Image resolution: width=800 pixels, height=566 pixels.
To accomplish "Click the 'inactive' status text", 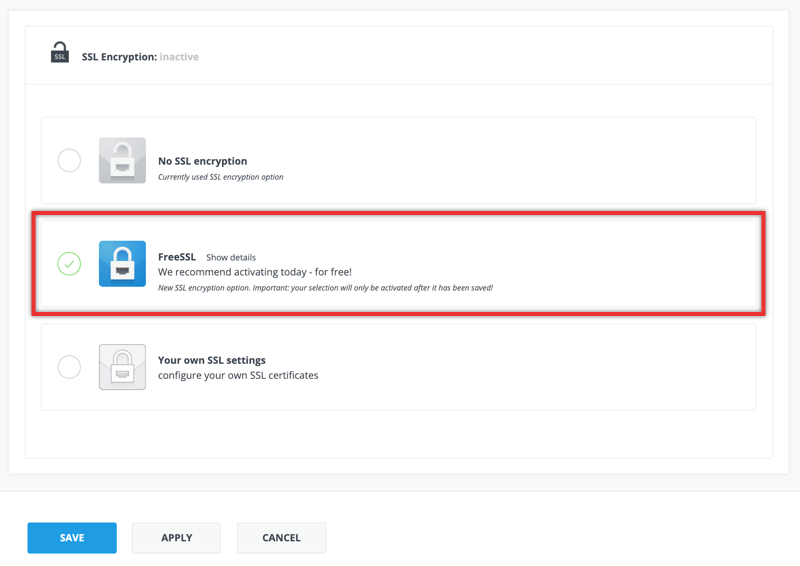I will tap(179, 57).
